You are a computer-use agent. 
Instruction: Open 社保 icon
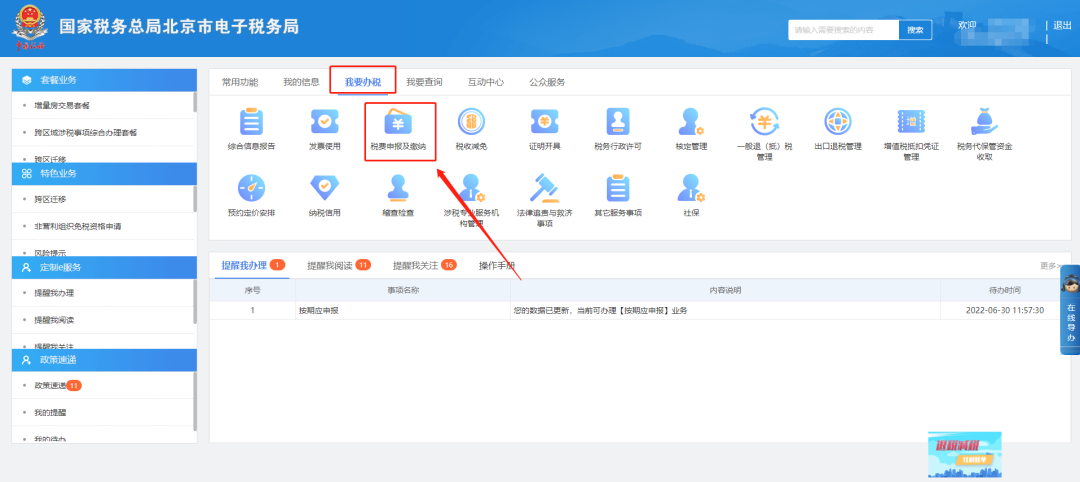691,188
